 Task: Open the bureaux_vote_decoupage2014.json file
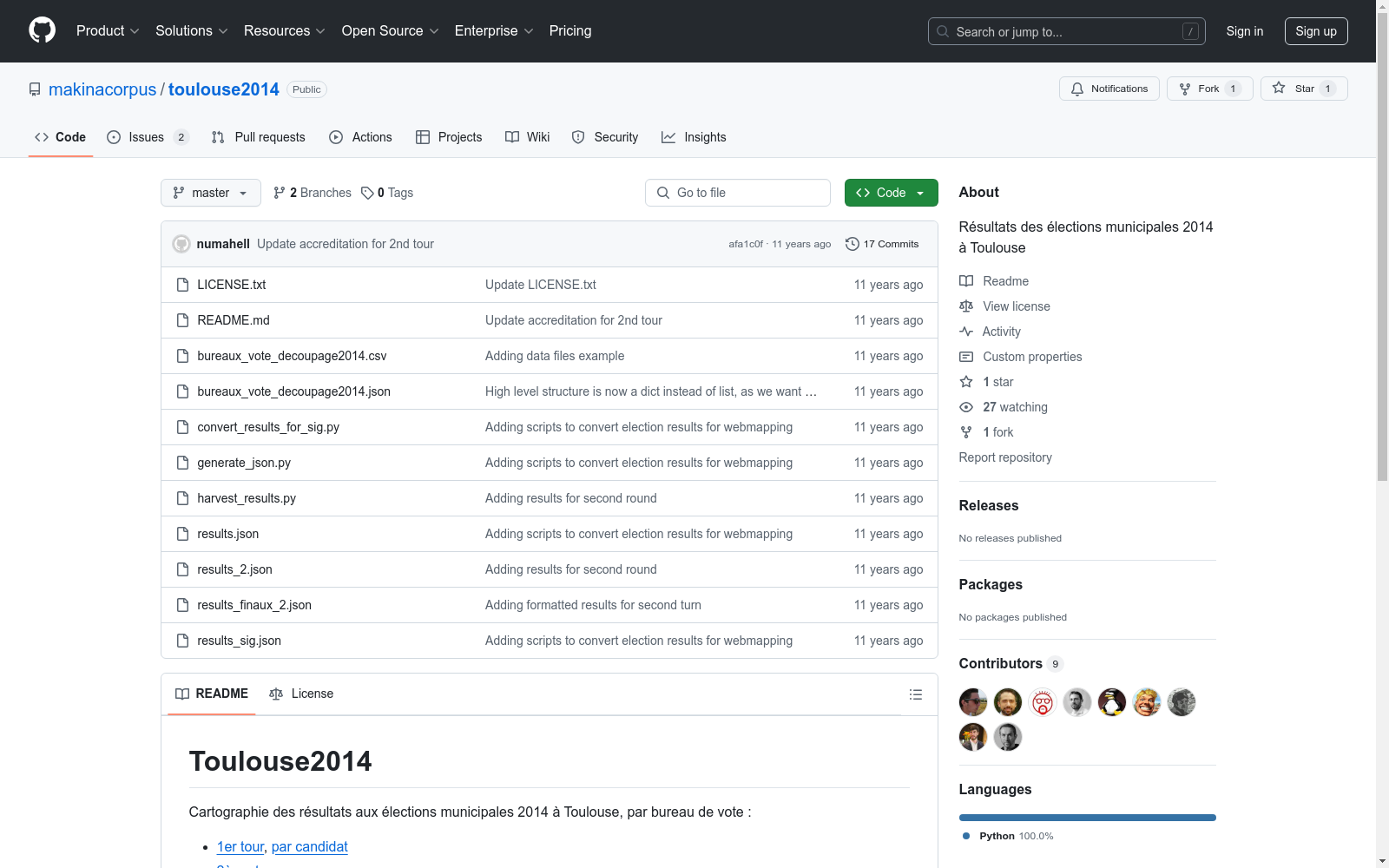pyautogui.click(x=293, y=391)
